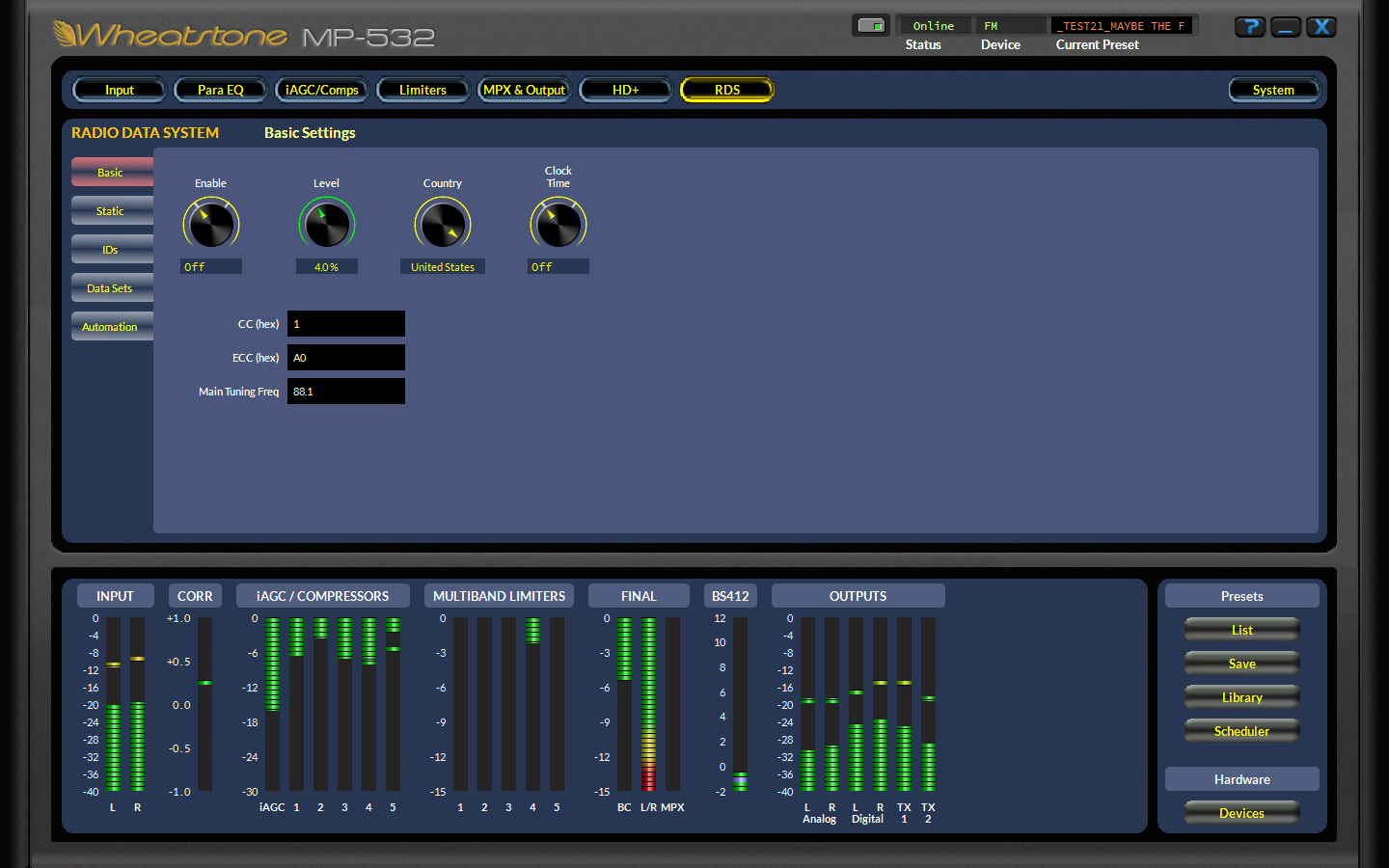Image resolution: width=1389 pixels, height=868 pixels.
Task: Click the help question mark icon
Action: (x=1250, y=27)
